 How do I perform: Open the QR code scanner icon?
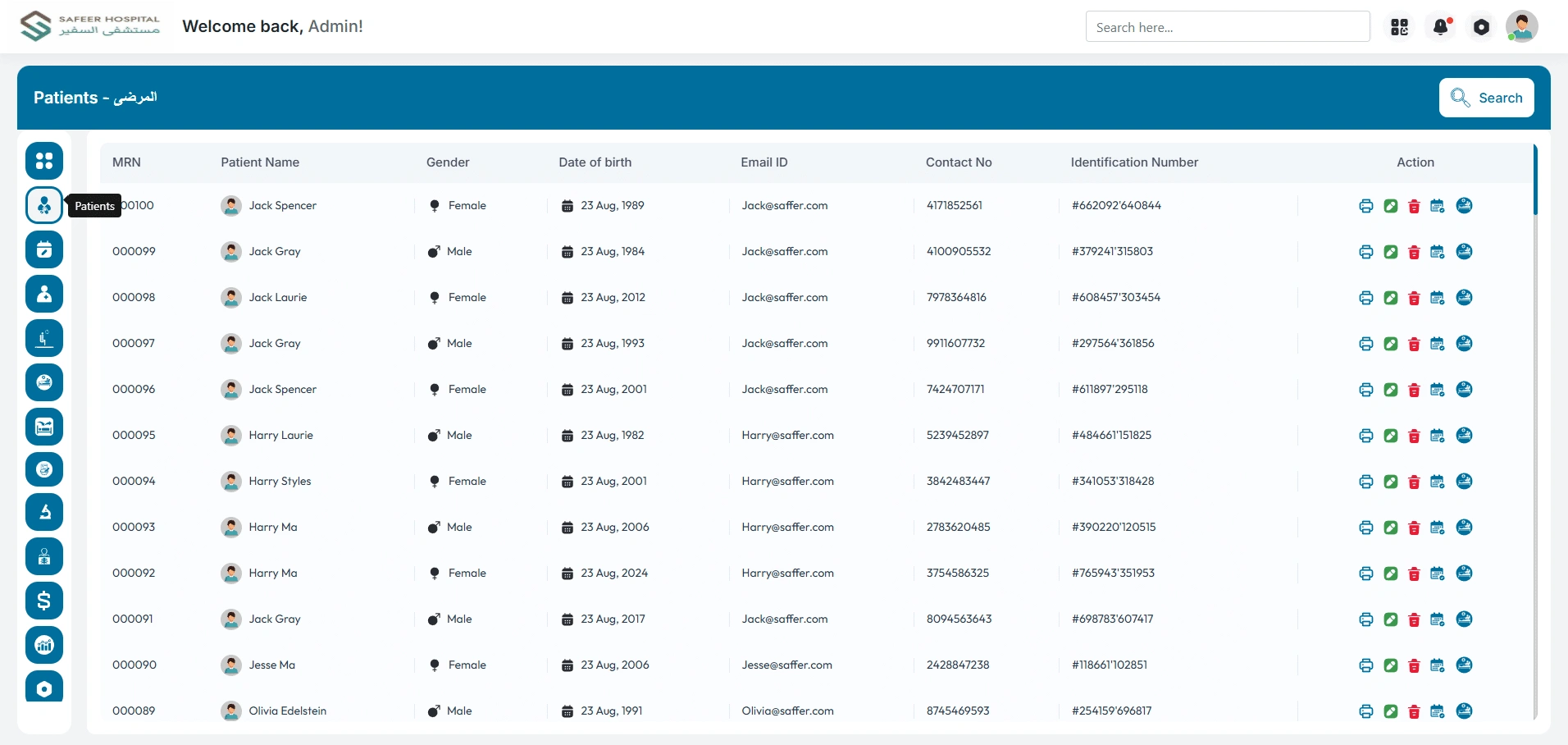(1400, 27)
